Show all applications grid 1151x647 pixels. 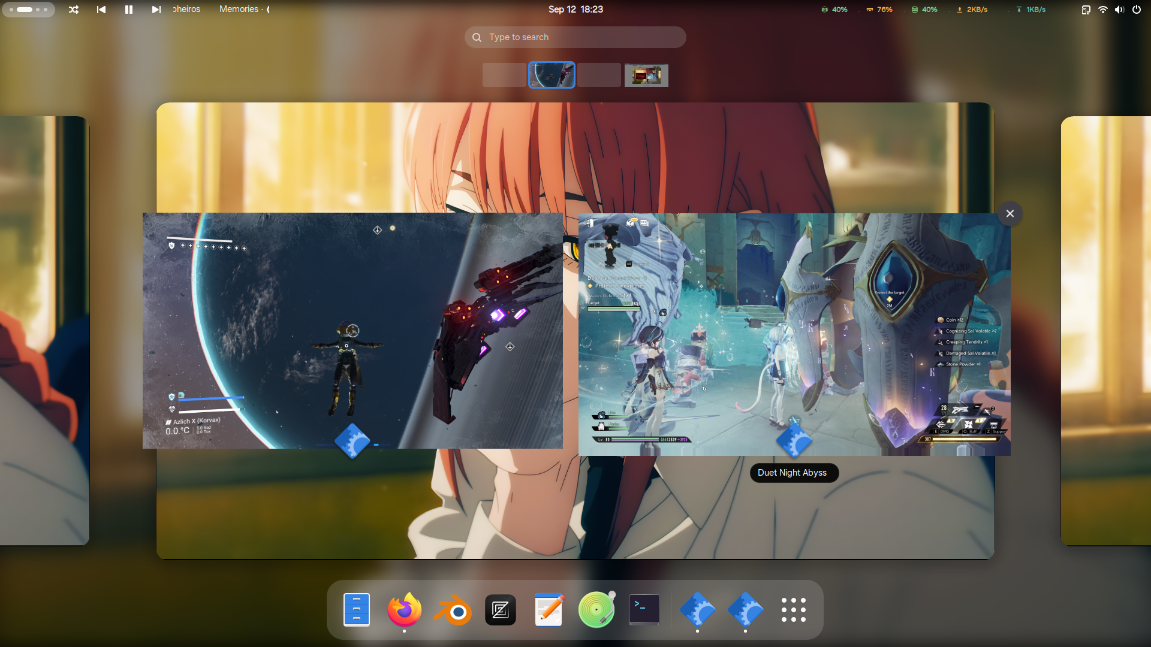click(794, 610)
